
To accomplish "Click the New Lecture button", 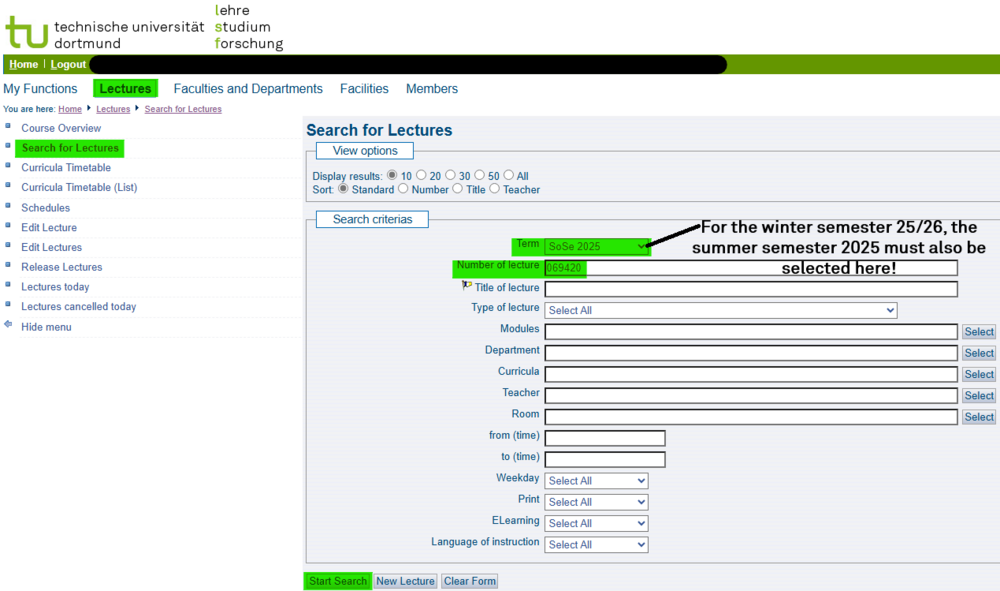I will 406,581.
